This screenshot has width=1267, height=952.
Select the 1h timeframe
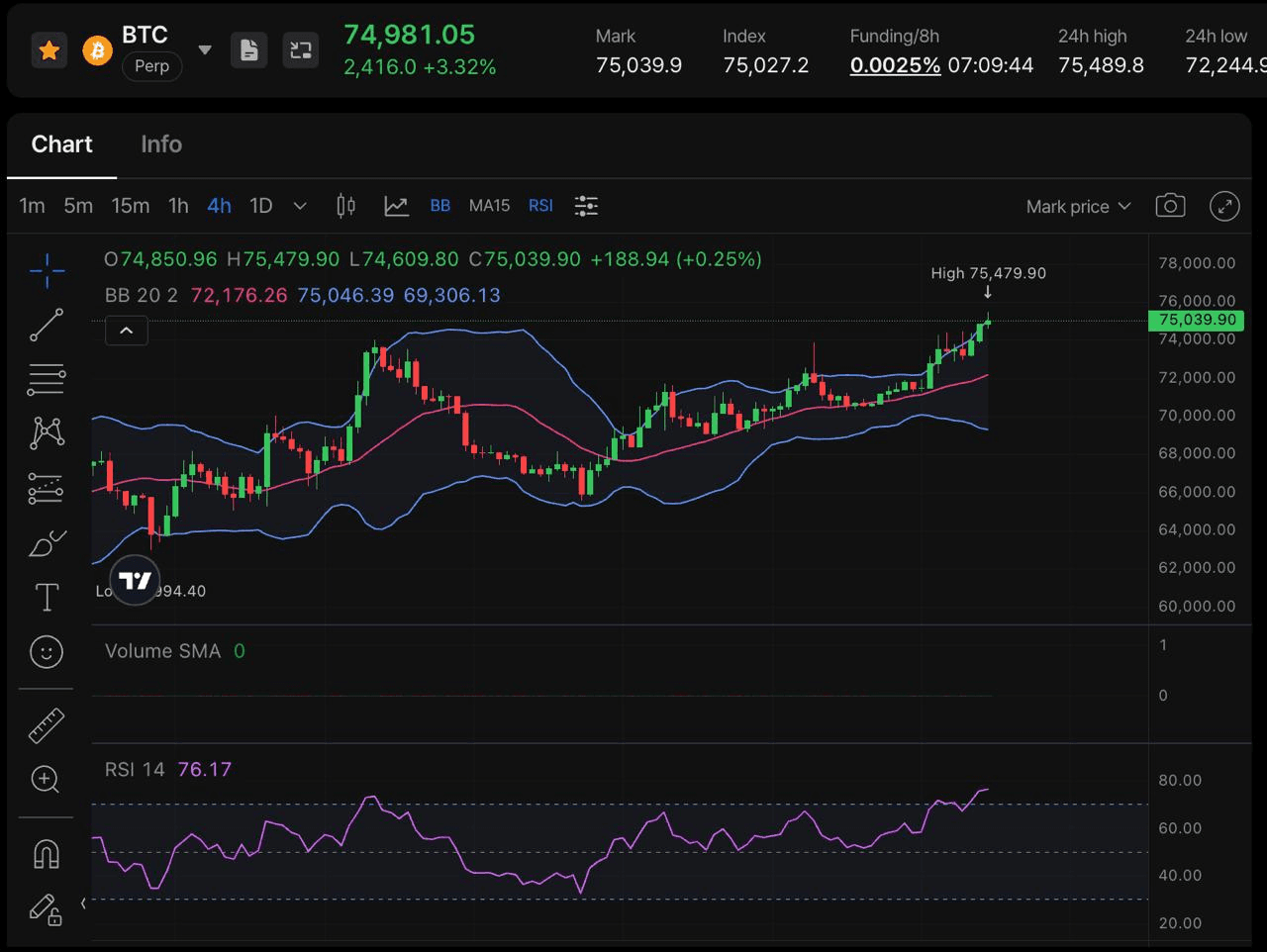(x=178, y=206)
